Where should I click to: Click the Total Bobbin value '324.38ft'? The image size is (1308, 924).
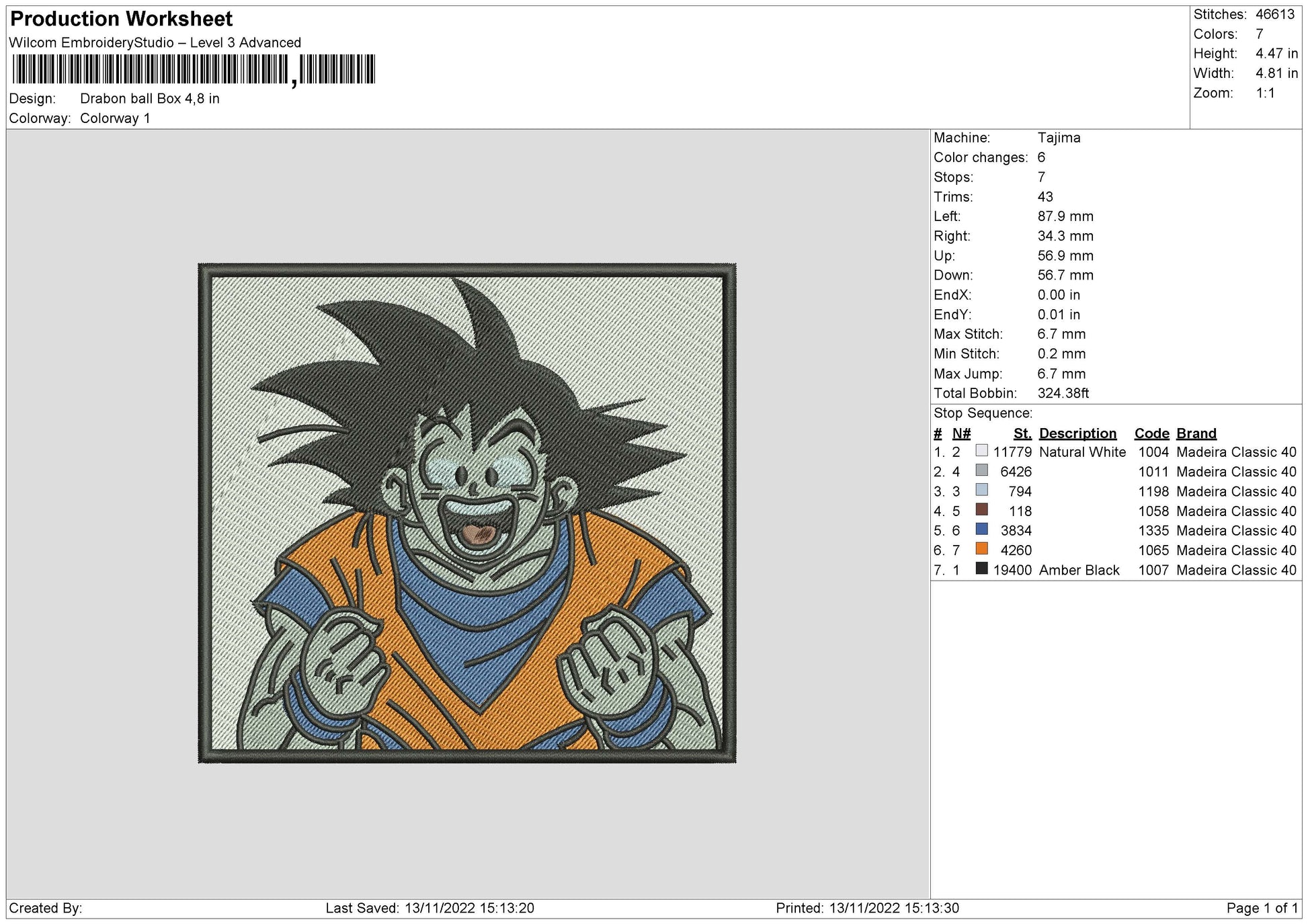(1063, 393)
